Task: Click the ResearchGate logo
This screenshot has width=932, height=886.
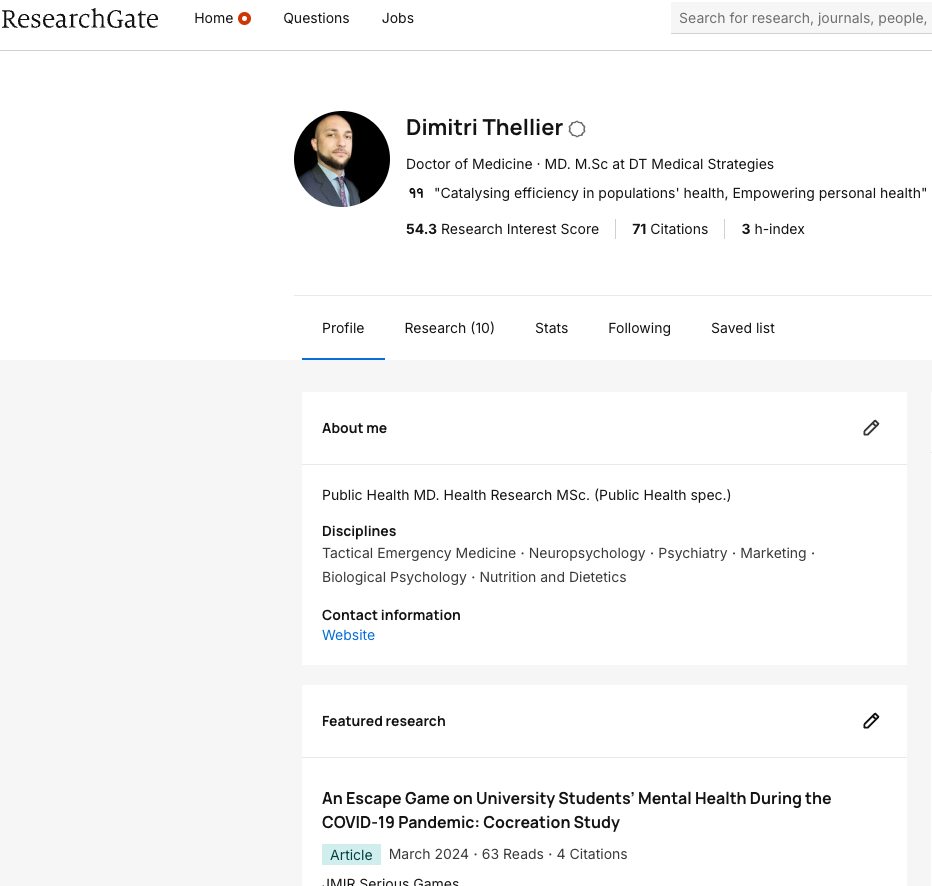Action: point(80,18)
